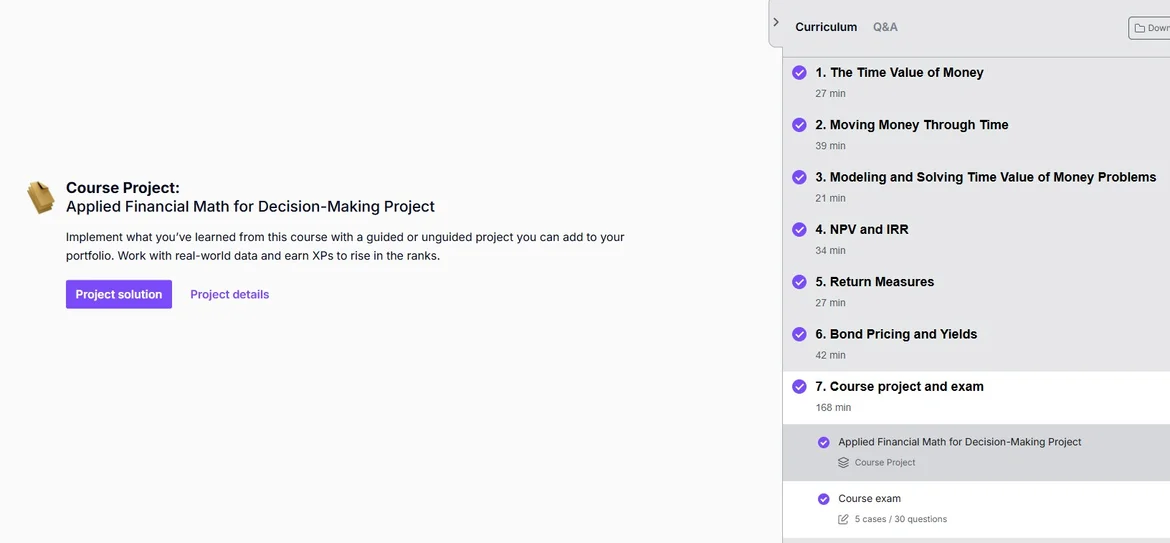Image resolution: width=1170 pixels, height=543 pixels.
Task: Click completed checkmark for The Time Value of Money
Action: coord(799,73)
